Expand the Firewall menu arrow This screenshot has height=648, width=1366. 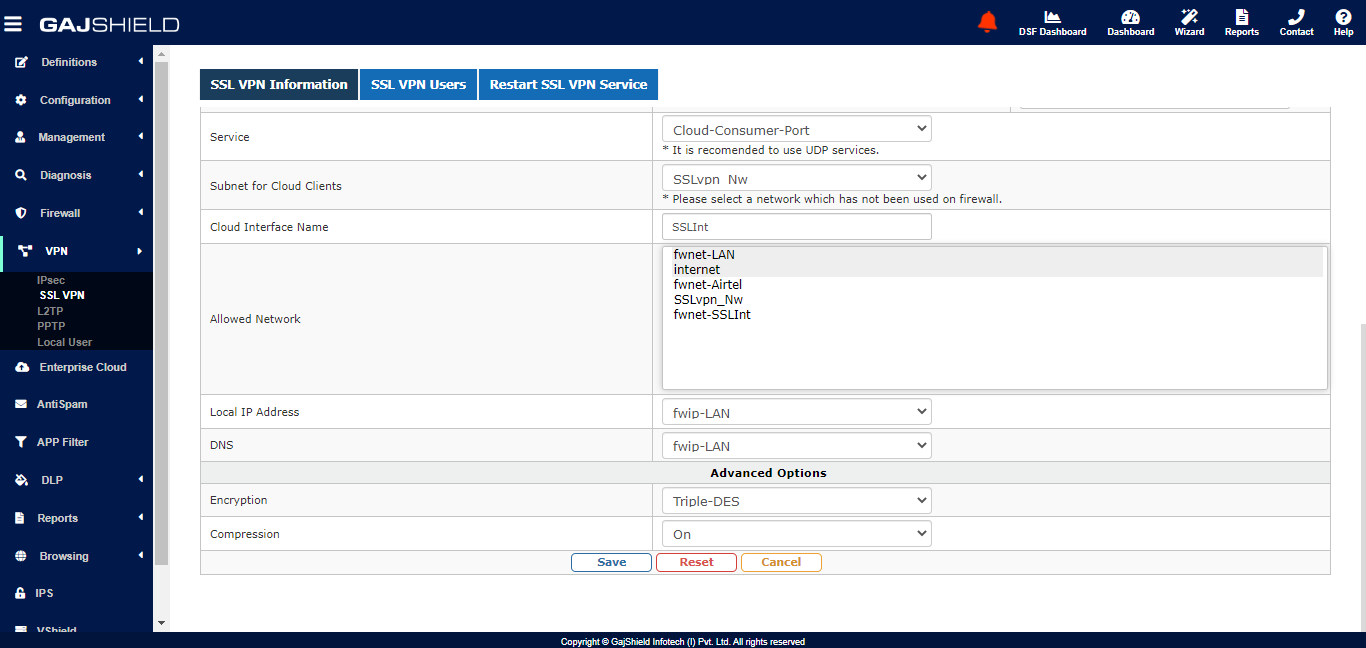pyautogui.click(x=141, y=212)
